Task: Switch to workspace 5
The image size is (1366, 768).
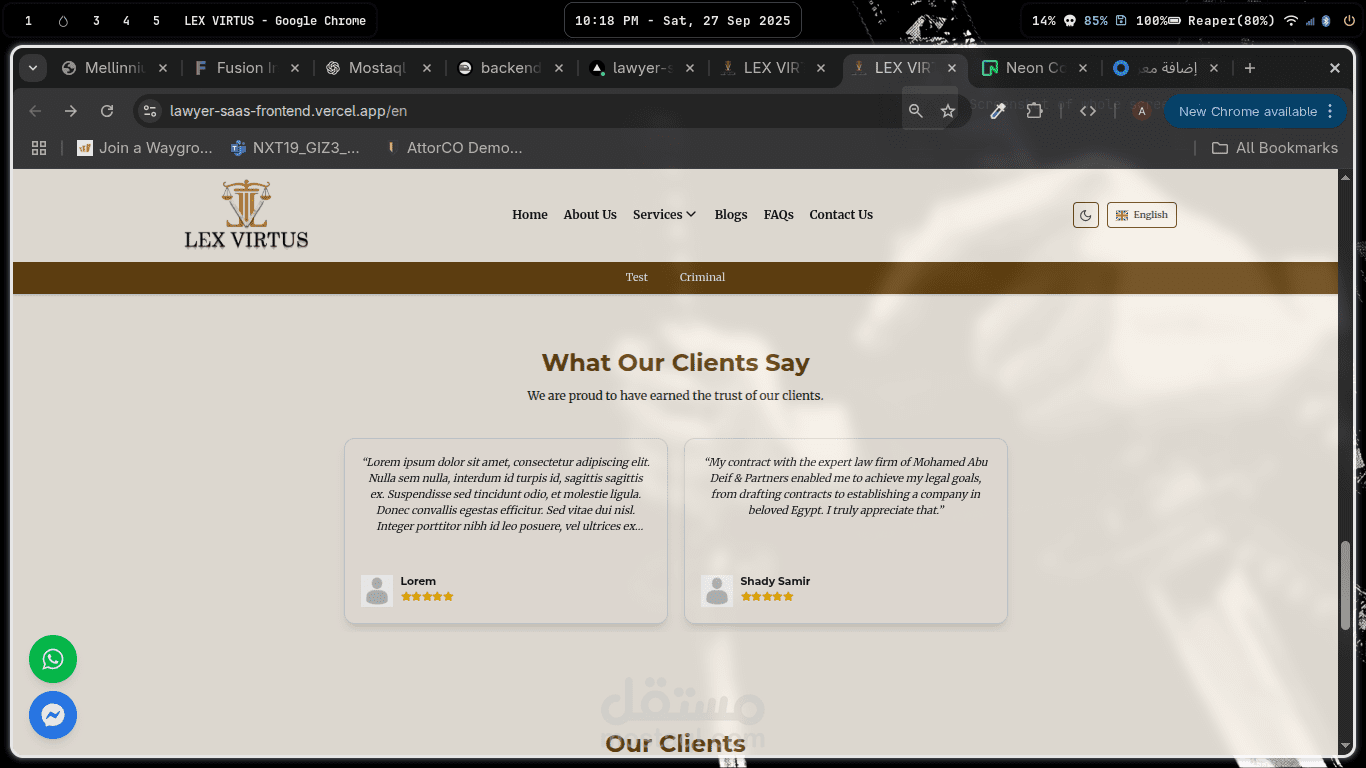Action: [156, 20]
